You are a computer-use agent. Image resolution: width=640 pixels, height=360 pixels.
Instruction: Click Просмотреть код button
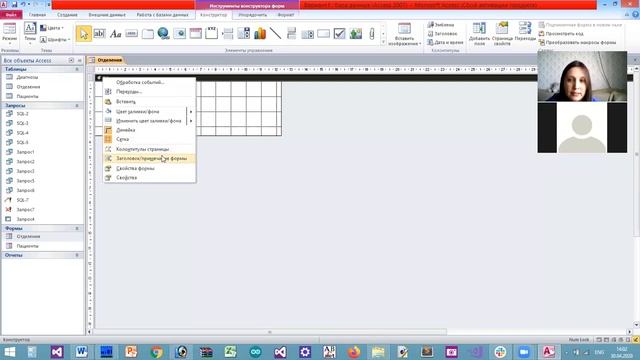click(561, 33)
